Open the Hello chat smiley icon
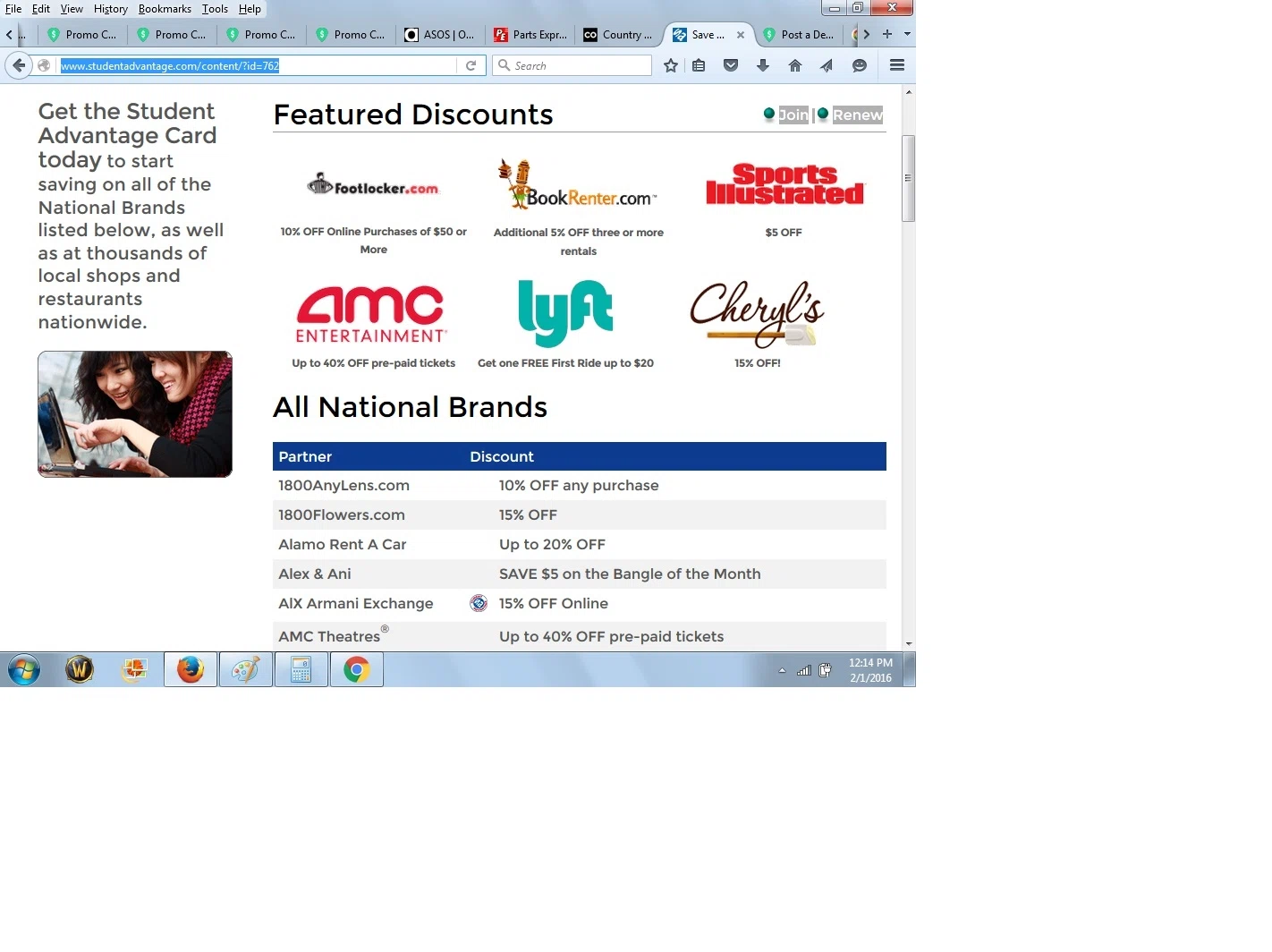1272x952 pixels. (860, 65)
